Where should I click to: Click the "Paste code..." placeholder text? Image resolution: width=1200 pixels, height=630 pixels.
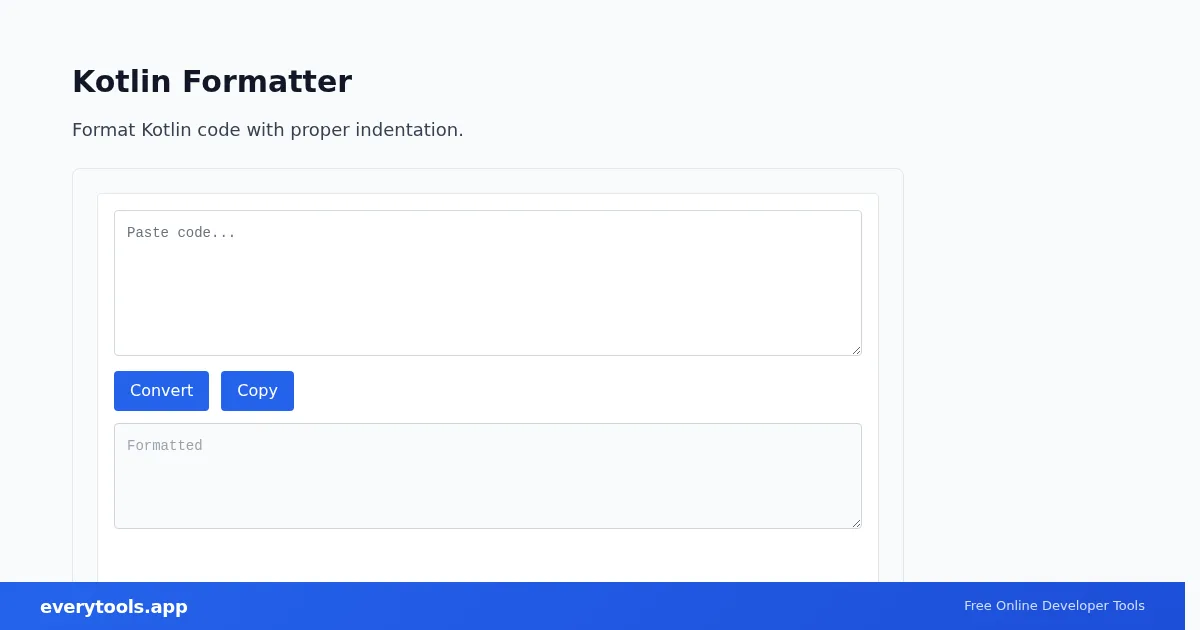pos(181,233)
